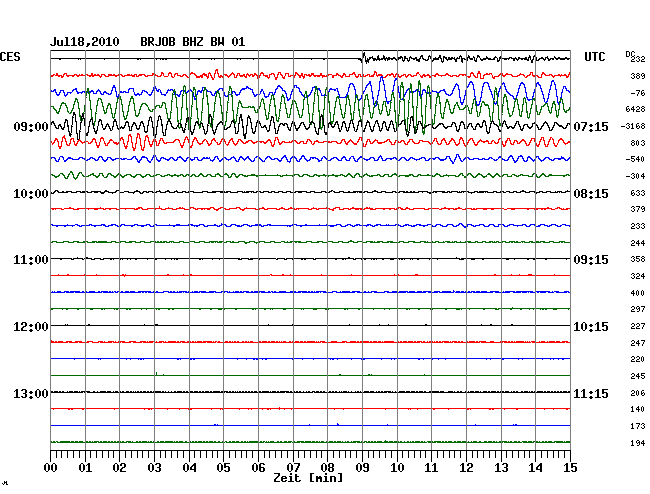Viewport: 650px width, 494px height.
Task: Select the DC offset value -76
Action: (638, 93)
